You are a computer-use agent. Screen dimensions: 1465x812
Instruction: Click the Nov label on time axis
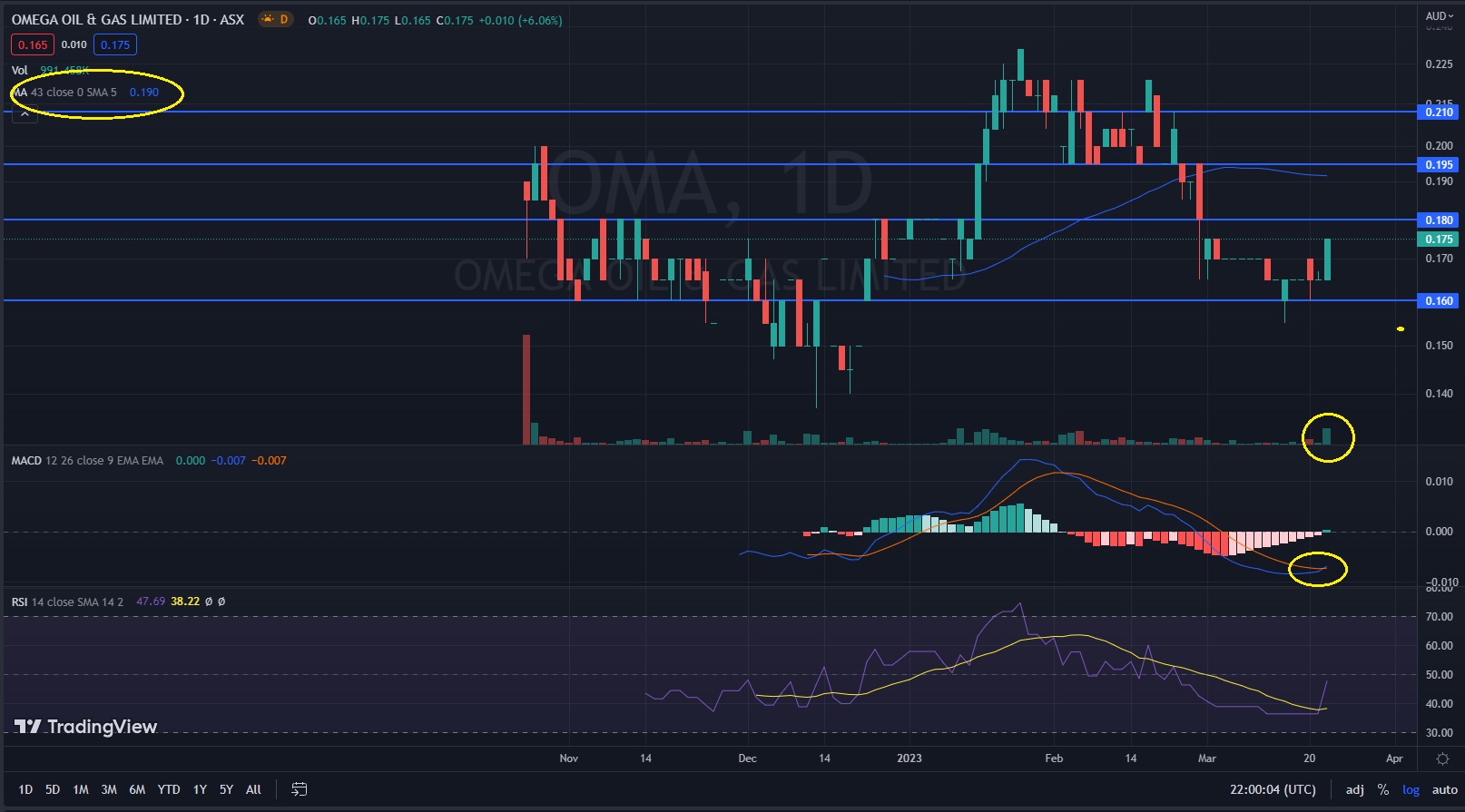(x=569, y=758)
